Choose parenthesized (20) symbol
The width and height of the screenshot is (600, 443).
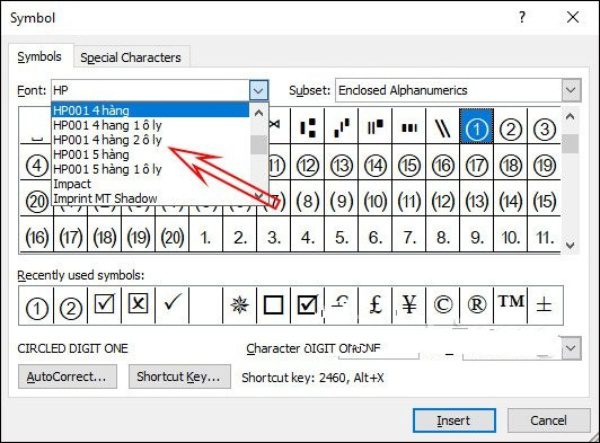pyautogui.click(x=172, y=237)
